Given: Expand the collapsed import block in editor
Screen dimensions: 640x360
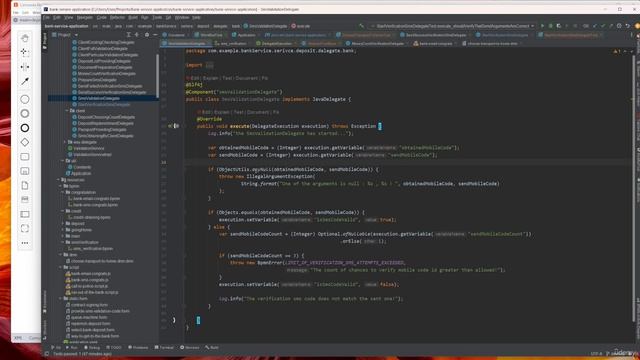Looking at the screenshot, I should [x=209, y=65].
